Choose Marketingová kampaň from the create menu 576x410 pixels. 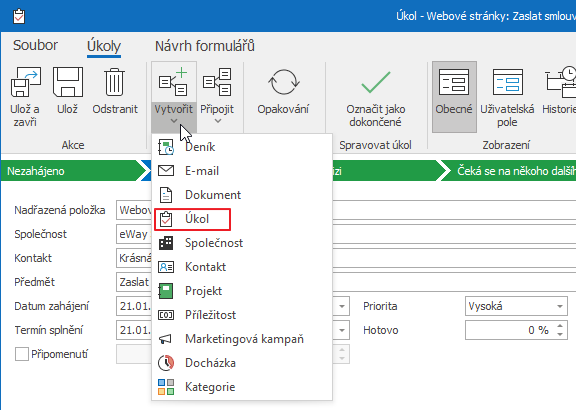242,339
